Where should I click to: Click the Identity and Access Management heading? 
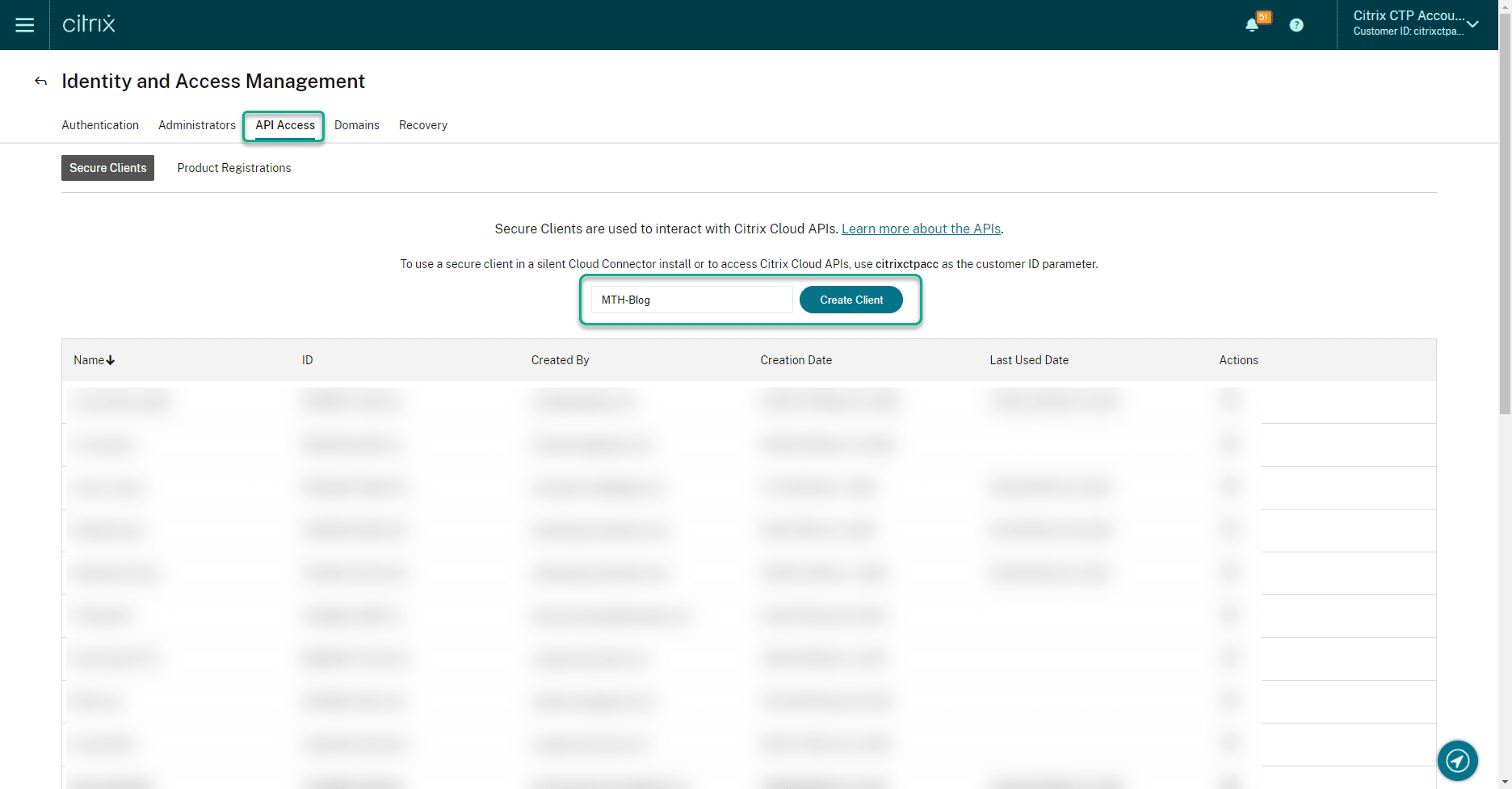(x=213, y=81)
